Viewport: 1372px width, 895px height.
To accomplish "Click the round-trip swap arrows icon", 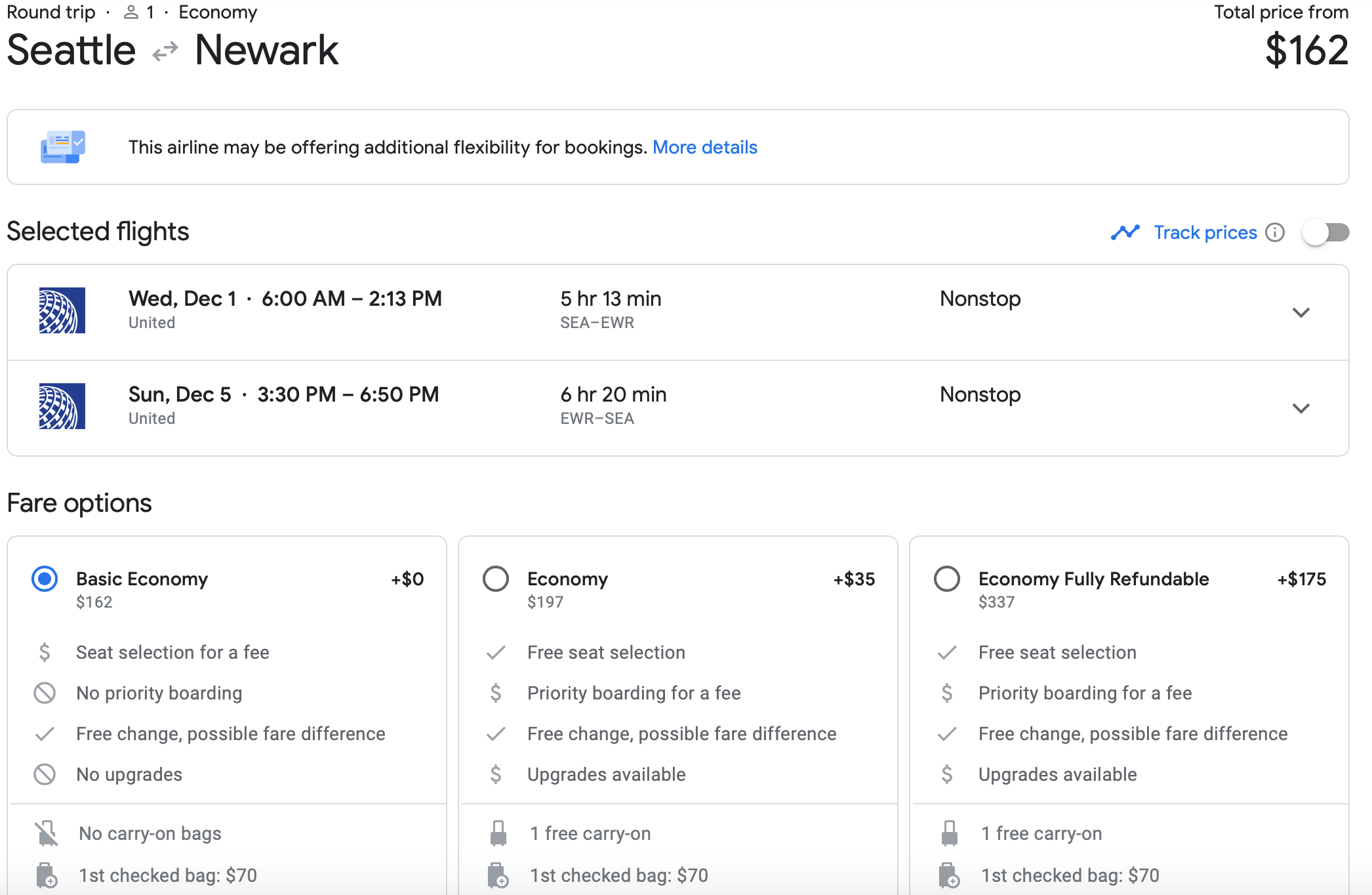I will click(x=165, y=51).
